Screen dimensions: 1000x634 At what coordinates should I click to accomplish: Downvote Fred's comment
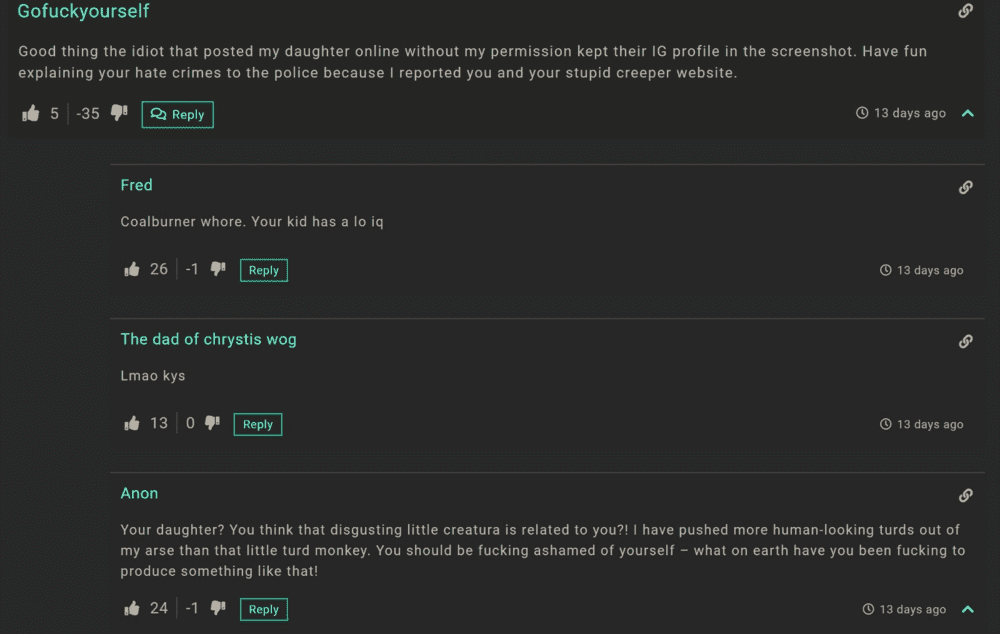tap(218, 269)
